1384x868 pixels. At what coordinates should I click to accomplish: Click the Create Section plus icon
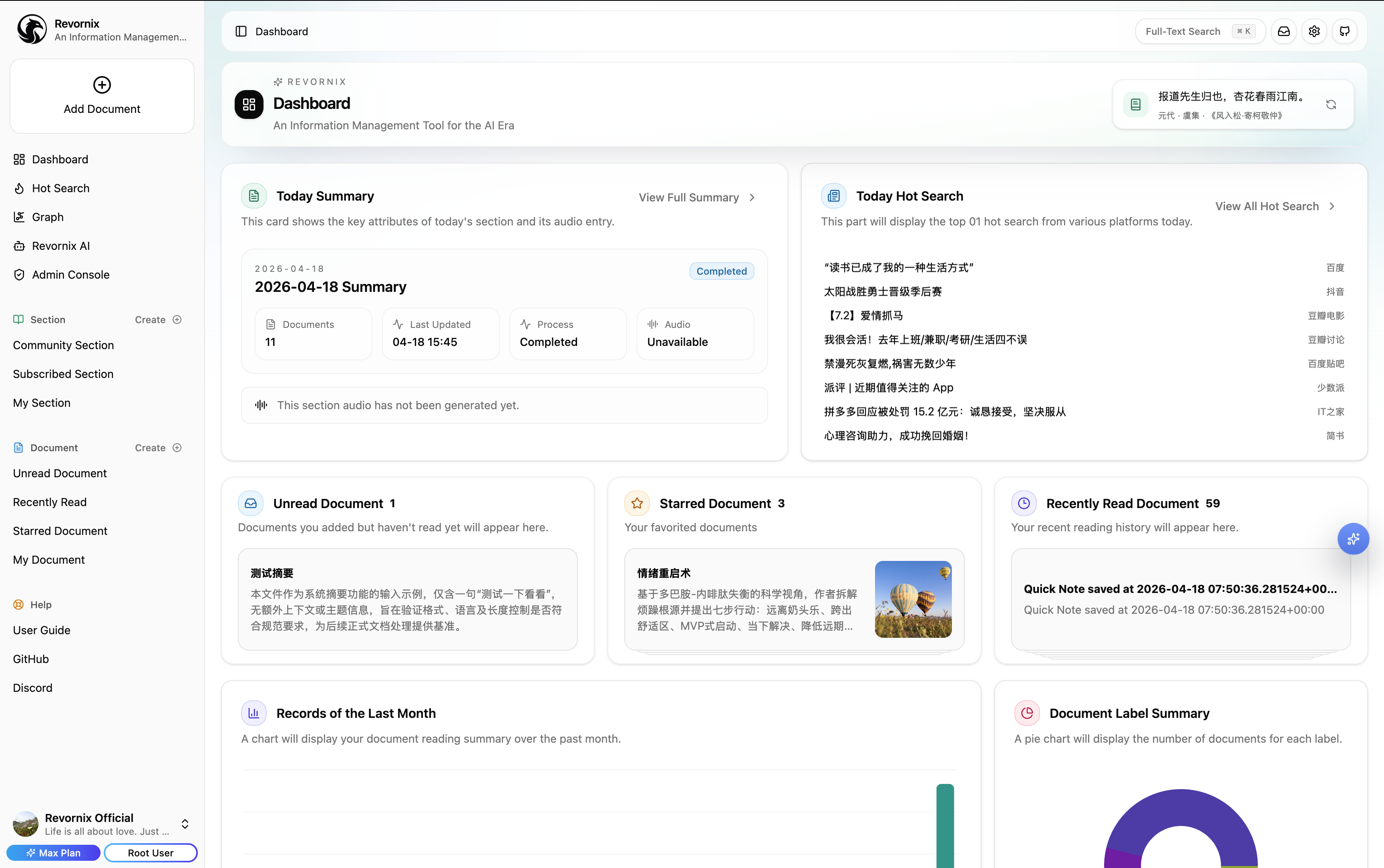177,320
